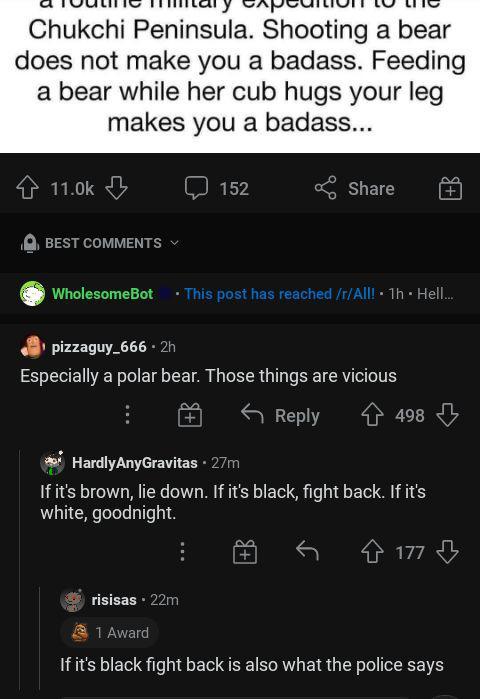Award the HardlyAnyGravitas comment
Image resolution: width=480 pixels, height=699 pixels.
245,552
